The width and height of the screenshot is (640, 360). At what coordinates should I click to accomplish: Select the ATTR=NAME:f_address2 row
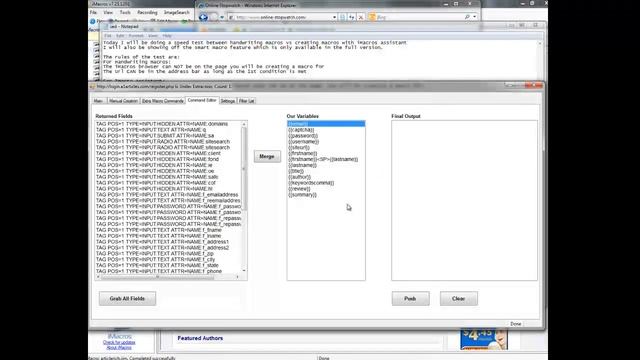click(x=168, y=248)
